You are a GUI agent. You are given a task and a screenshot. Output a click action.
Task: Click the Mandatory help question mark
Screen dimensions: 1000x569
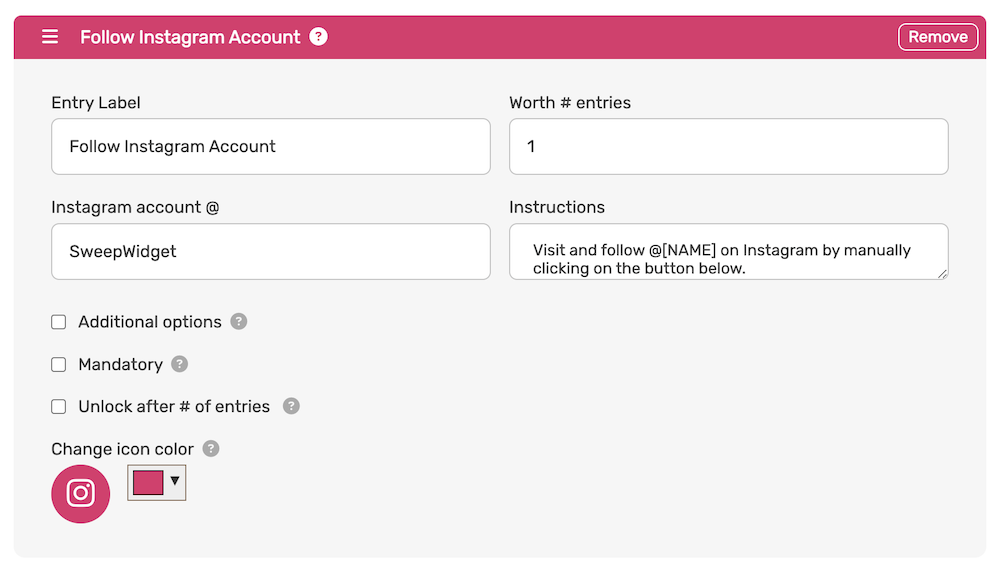point(180,364)
